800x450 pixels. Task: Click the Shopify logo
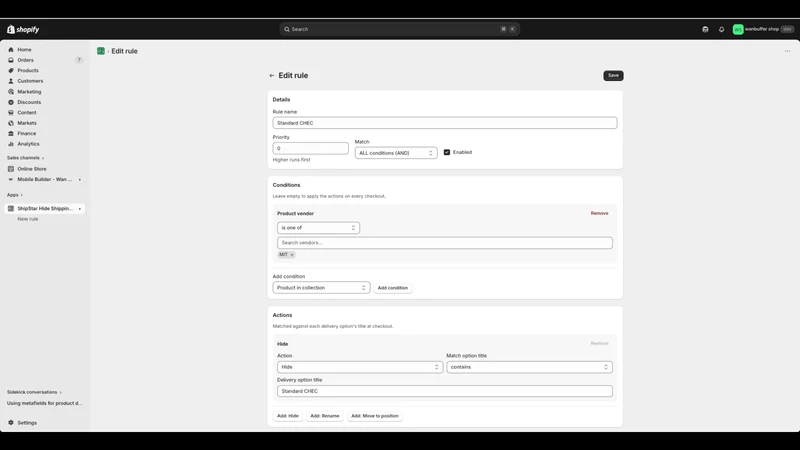[x=23, y=30]
